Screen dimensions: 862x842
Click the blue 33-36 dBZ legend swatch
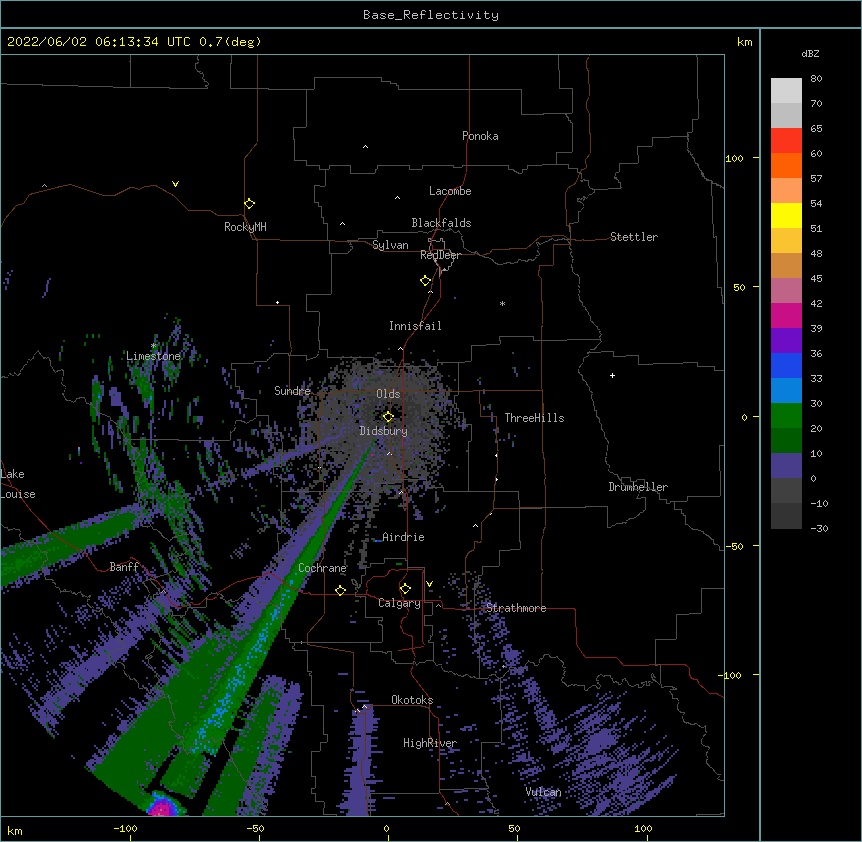(786, 365)
